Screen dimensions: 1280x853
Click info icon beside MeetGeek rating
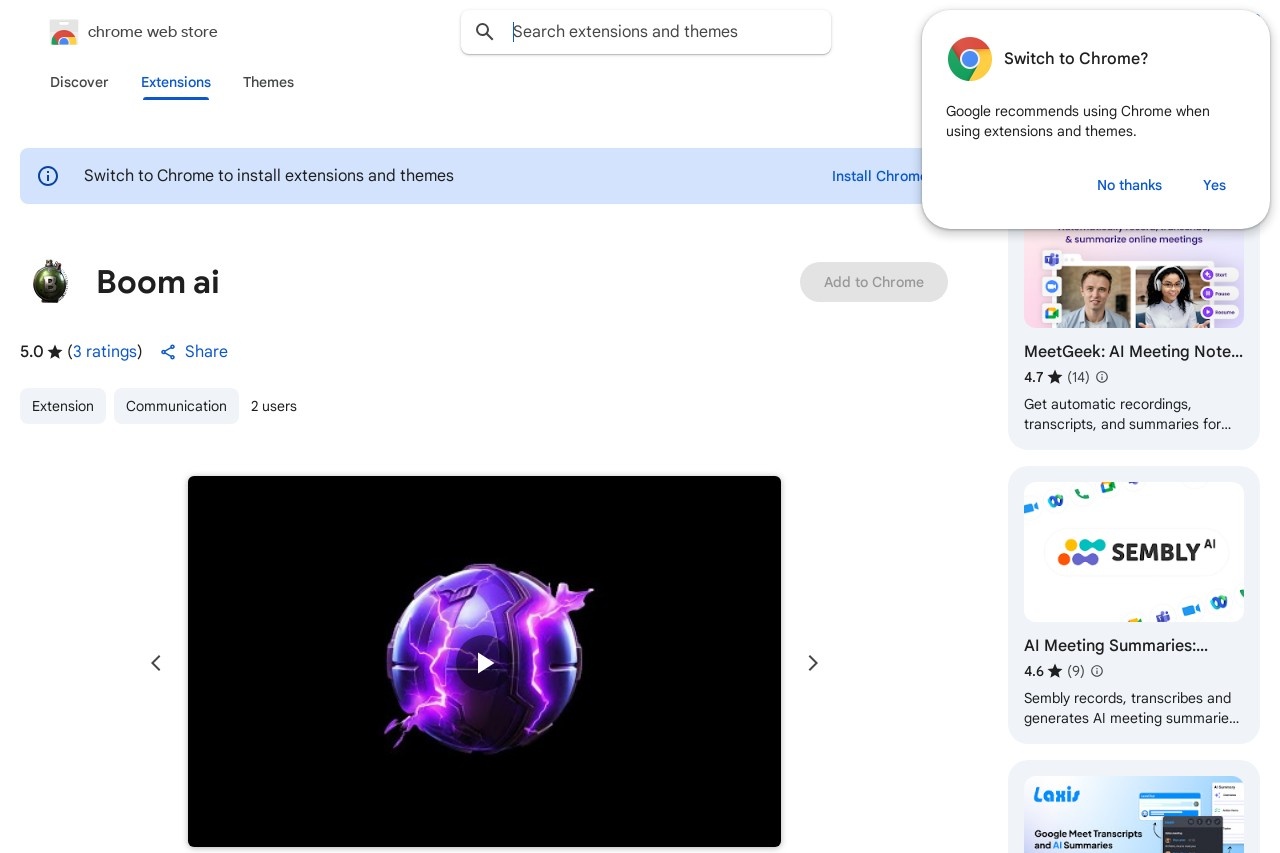pos(1102,377)
